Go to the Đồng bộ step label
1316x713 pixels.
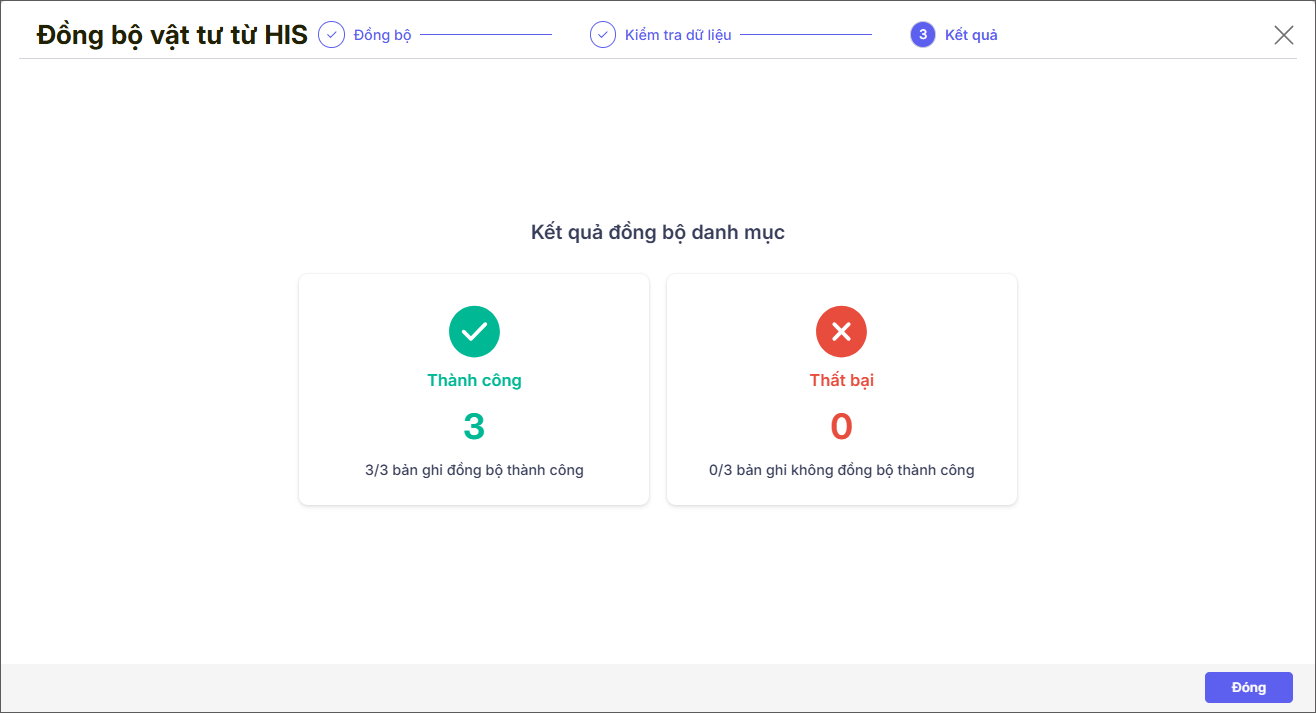pos(382,35)
